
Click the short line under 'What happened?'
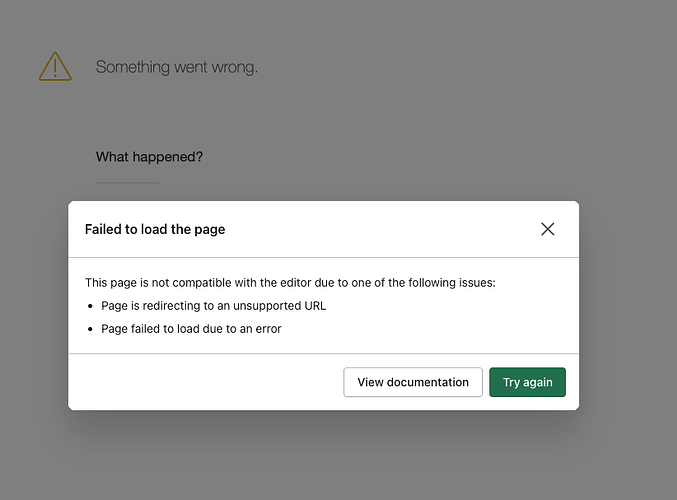(127, 183)
